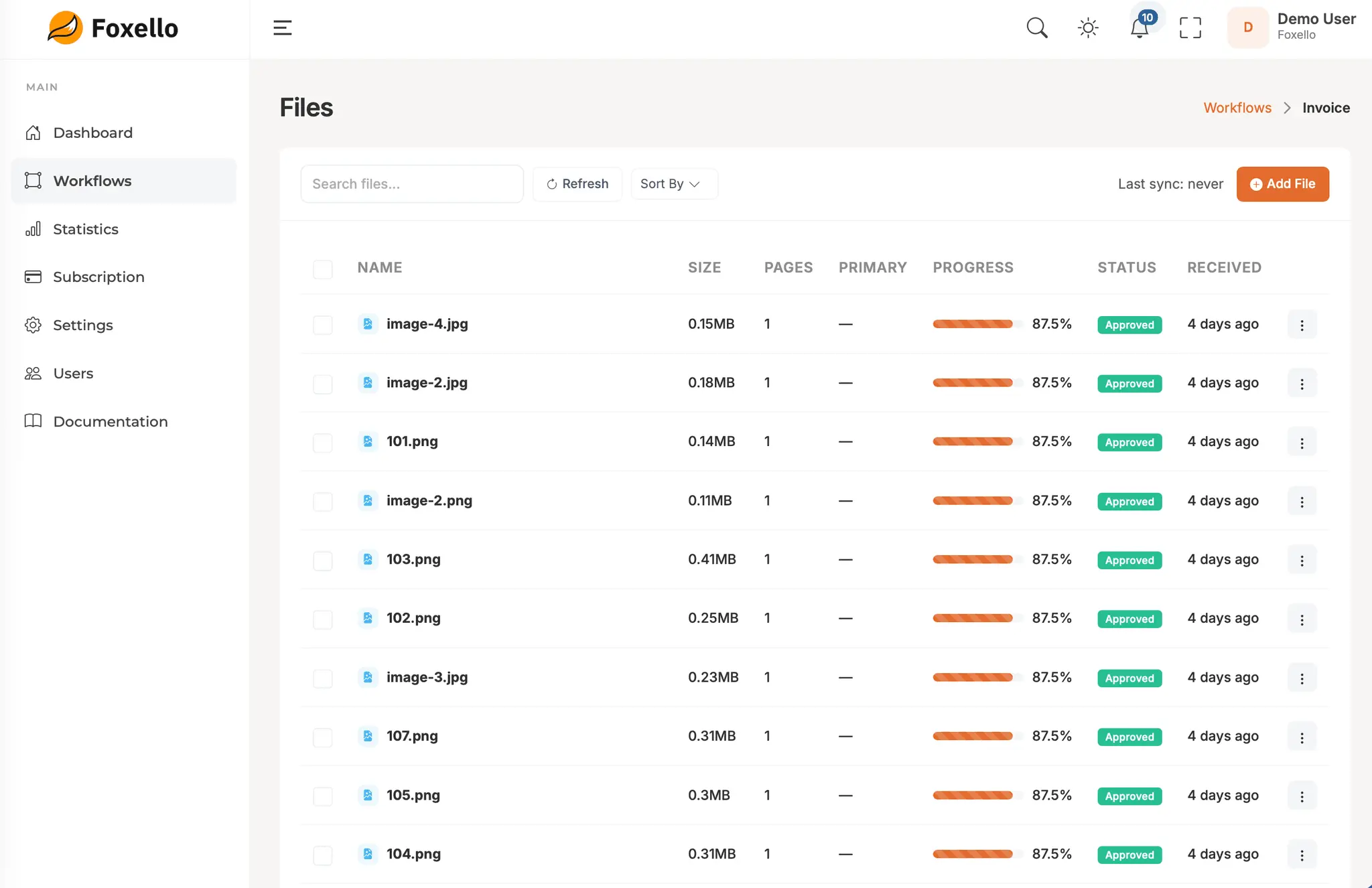
Task: Open the Sort By dropdown
Action: coord(674,183)
